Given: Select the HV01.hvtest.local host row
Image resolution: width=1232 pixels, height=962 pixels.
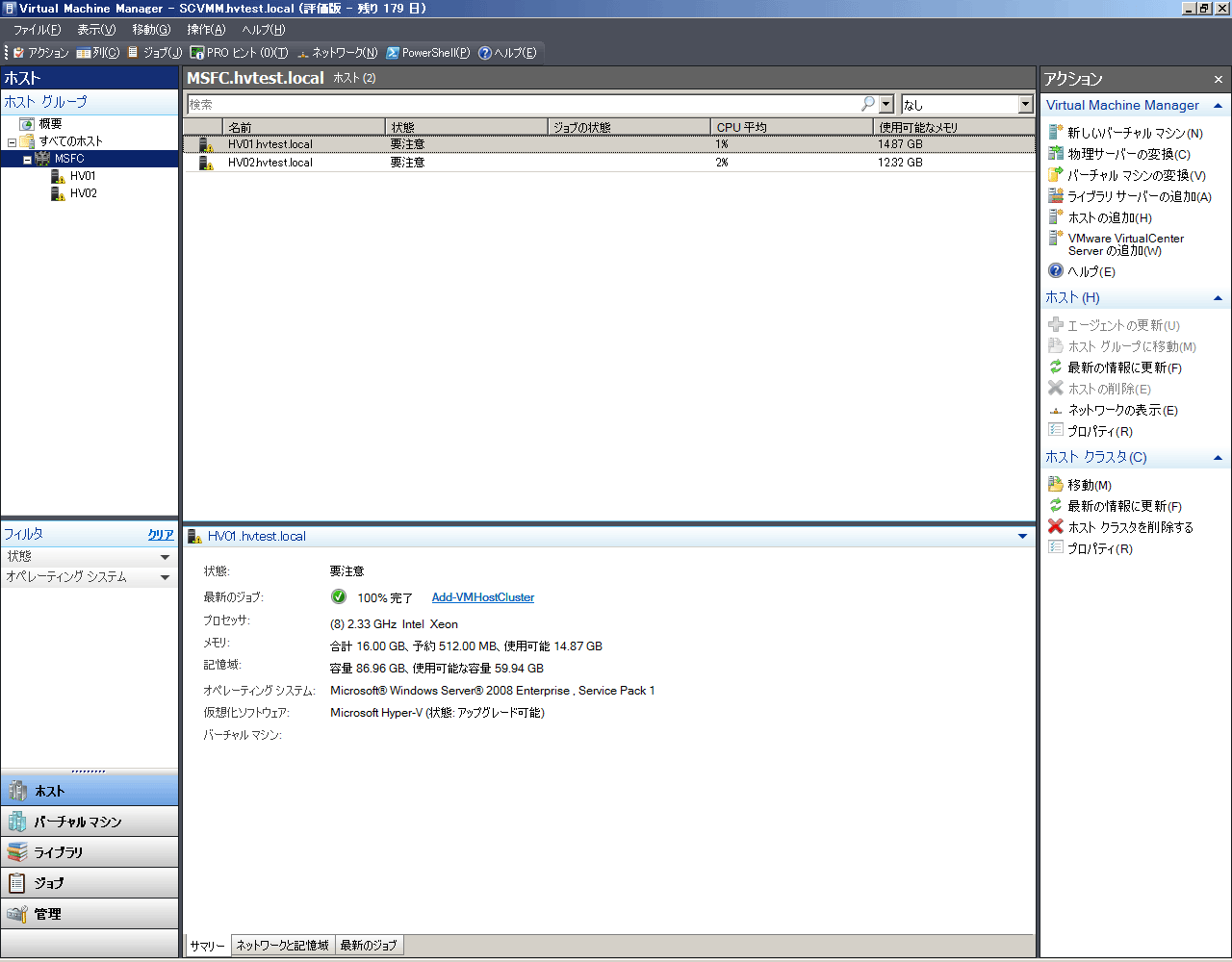Looking at the screenshot, I should click(x=609, y=144).
